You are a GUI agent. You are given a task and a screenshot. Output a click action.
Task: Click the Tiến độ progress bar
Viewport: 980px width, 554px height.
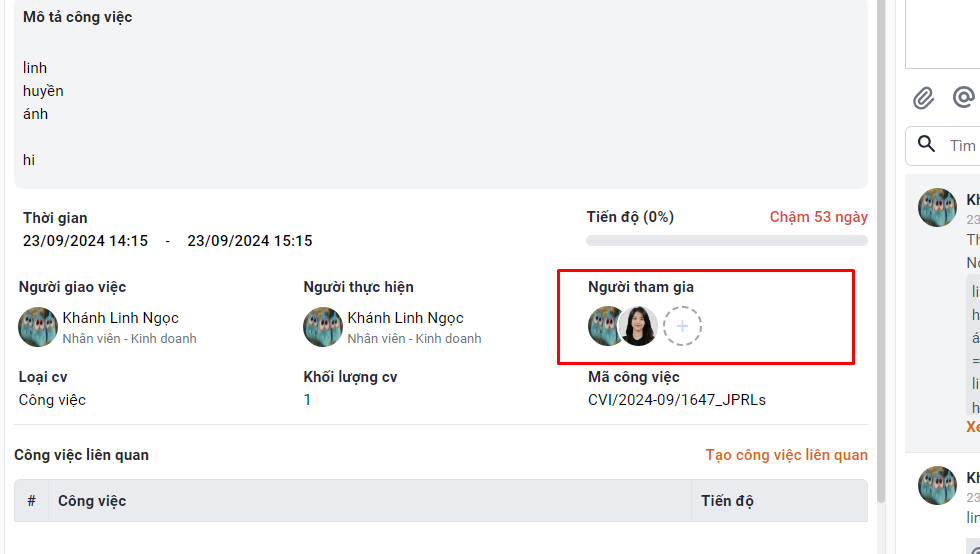726,240
